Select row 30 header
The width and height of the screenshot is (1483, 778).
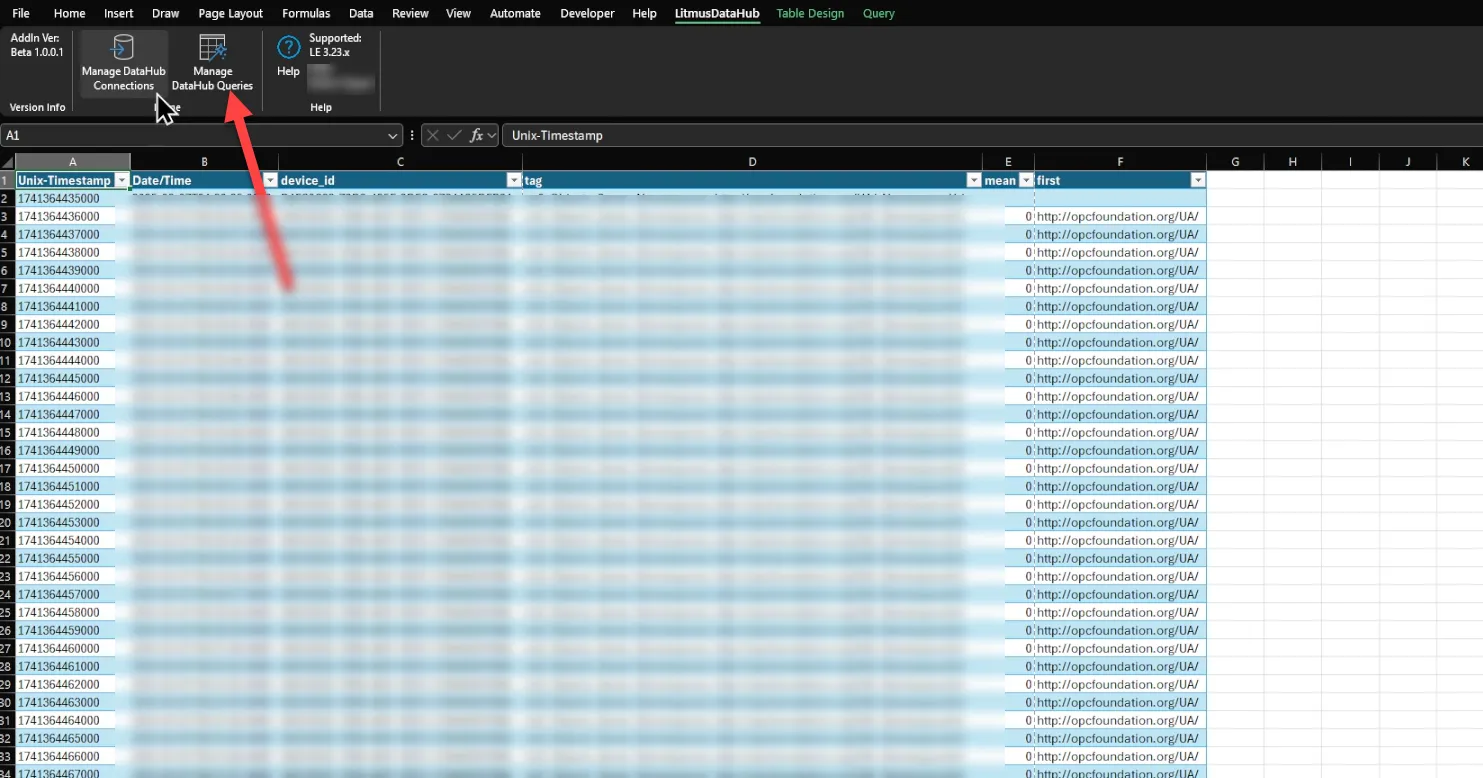[7, 702]
